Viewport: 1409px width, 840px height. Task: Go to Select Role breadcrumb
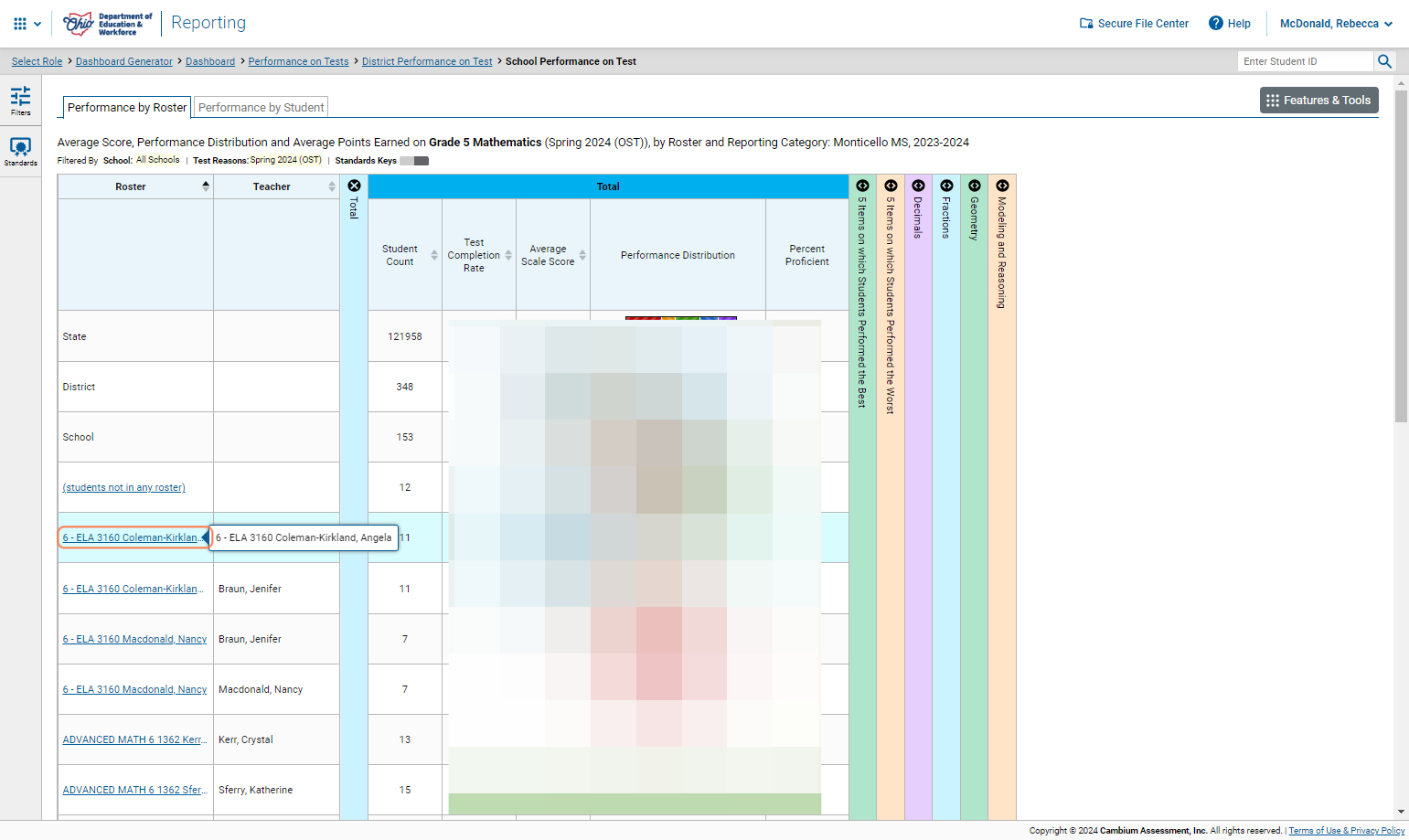coord(37,61)
